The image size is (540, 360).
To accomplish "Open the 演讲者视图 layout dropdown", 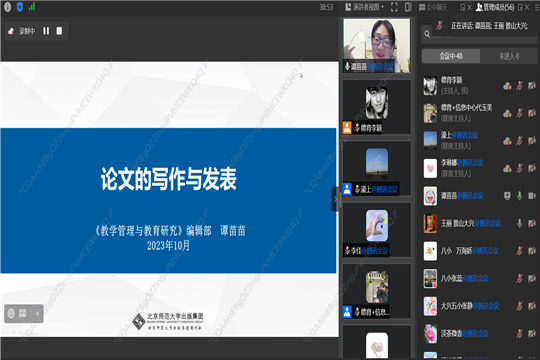I will 364,7.
